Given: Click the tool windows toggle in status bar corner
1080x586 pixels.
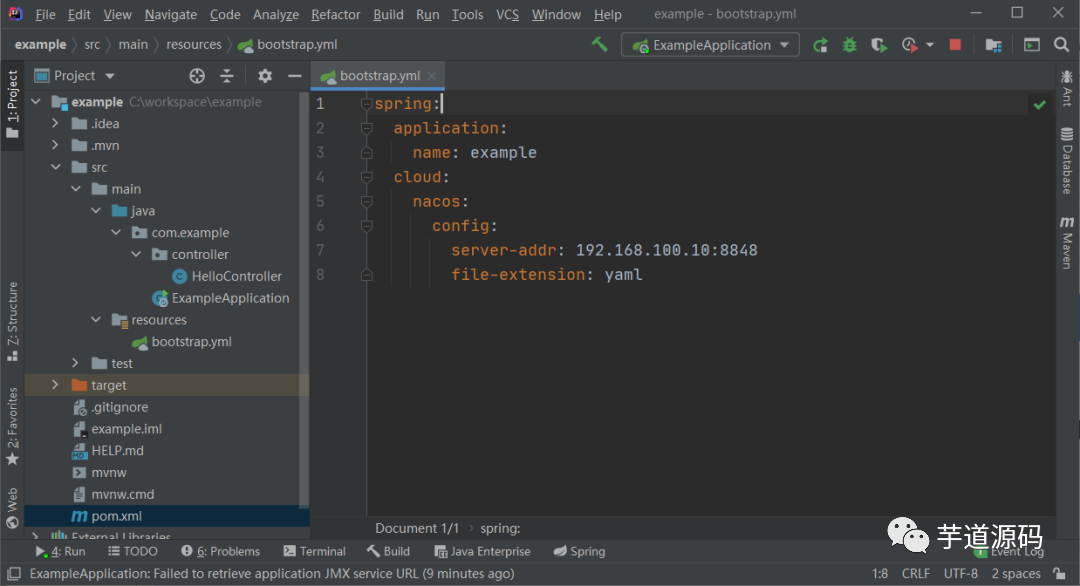Looking at the screenshot, I should click(14, 573).
